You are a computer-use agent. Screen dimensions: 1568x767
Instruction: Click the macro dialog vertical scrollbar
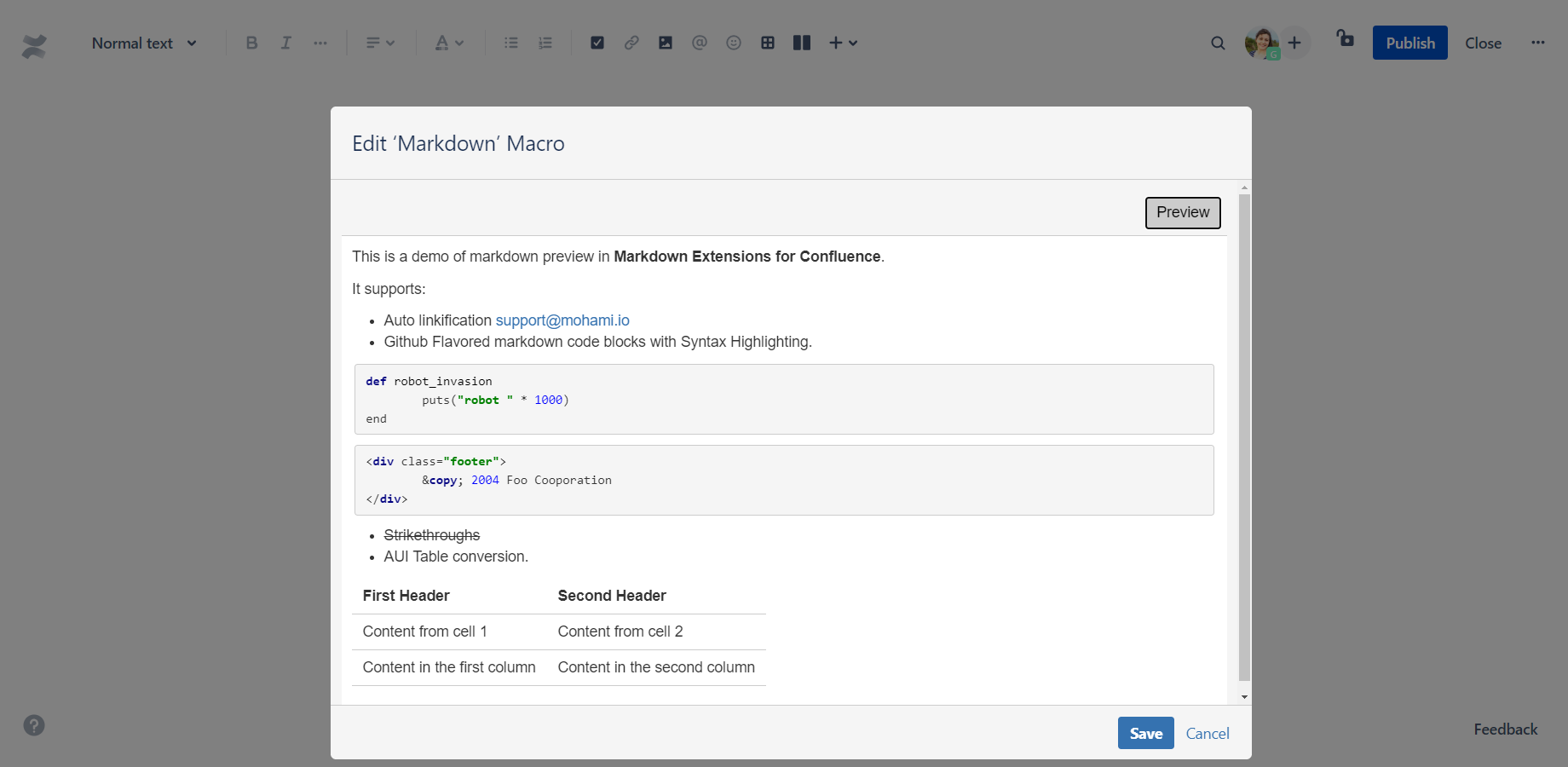(x=1244, y=437)
